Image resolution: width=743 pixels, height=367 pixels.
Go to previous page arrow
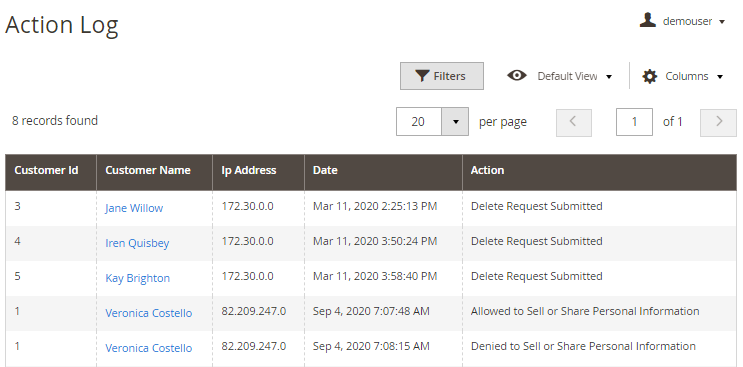(573, 122)
